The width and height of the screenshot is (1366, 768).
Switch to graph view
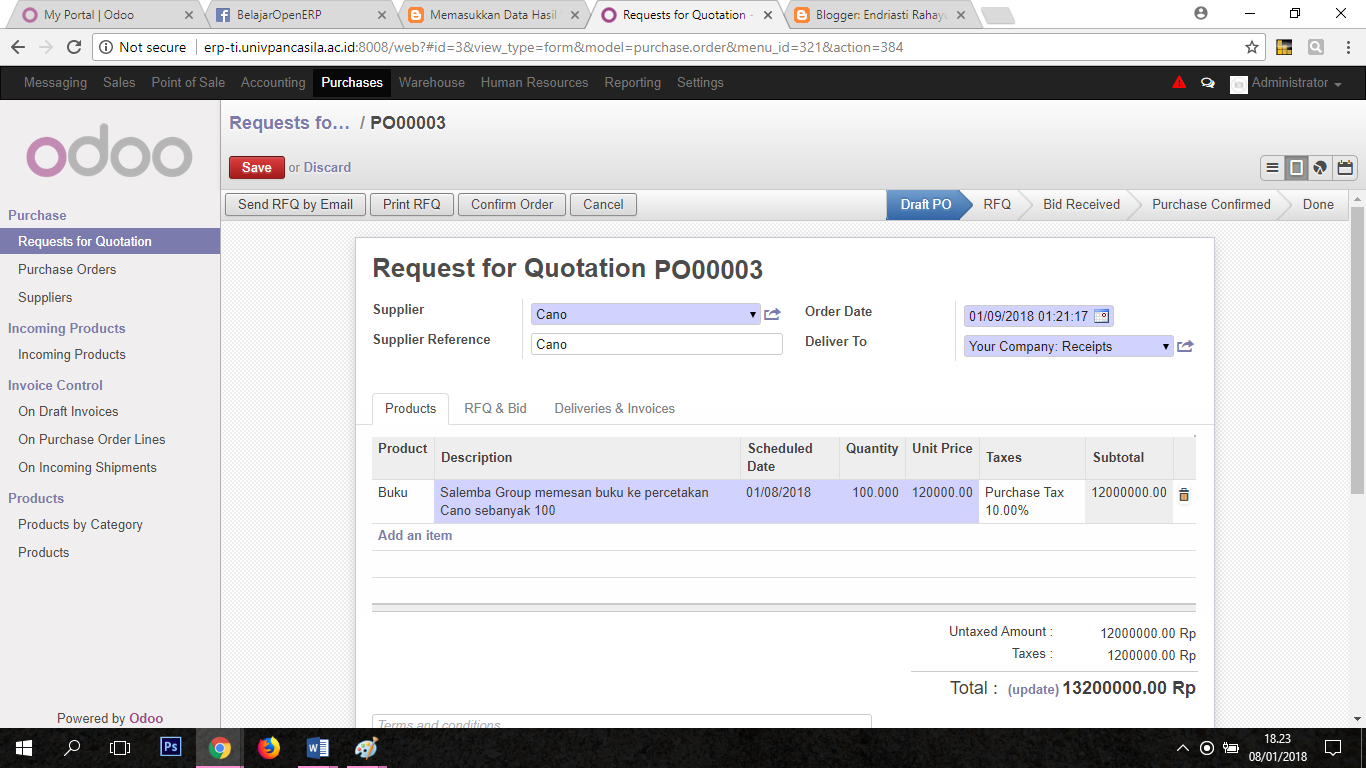click(1320, 168)
